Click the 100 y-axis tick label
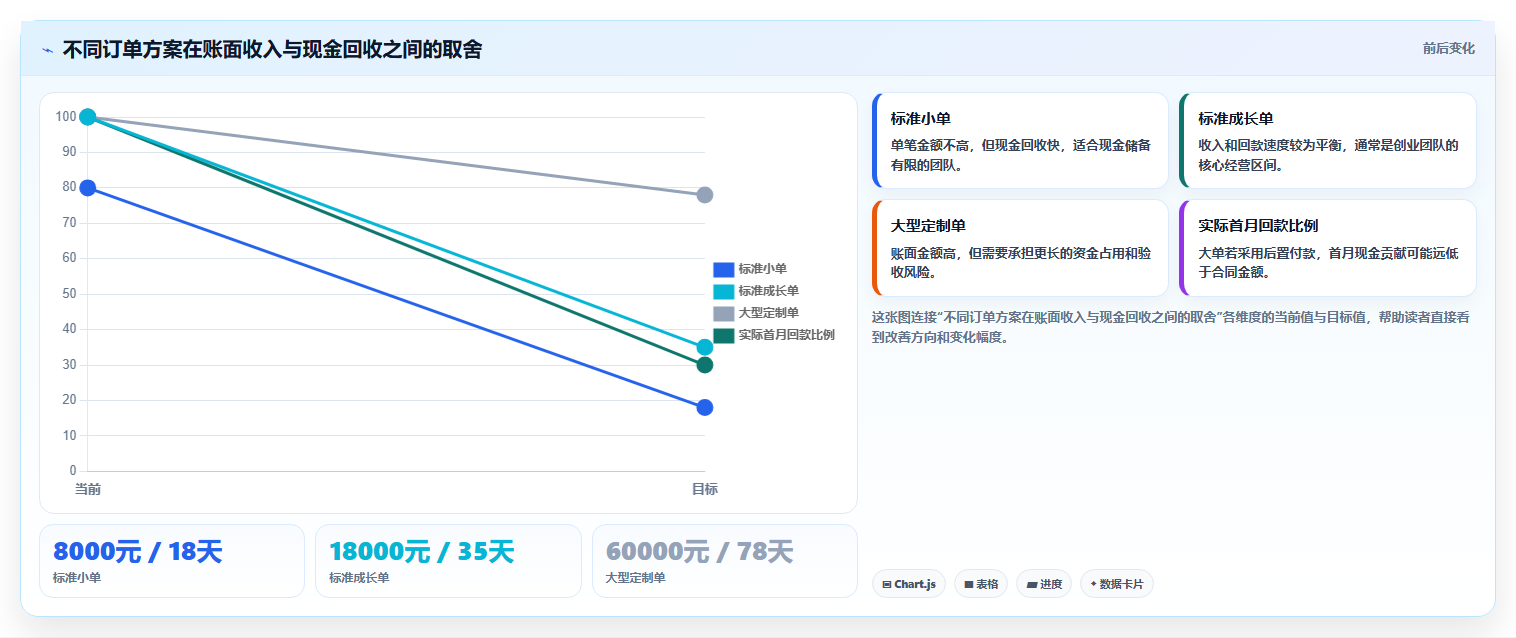Image resolution: width=1516 pixels, height=638 pixels. [x=66, y=117]
